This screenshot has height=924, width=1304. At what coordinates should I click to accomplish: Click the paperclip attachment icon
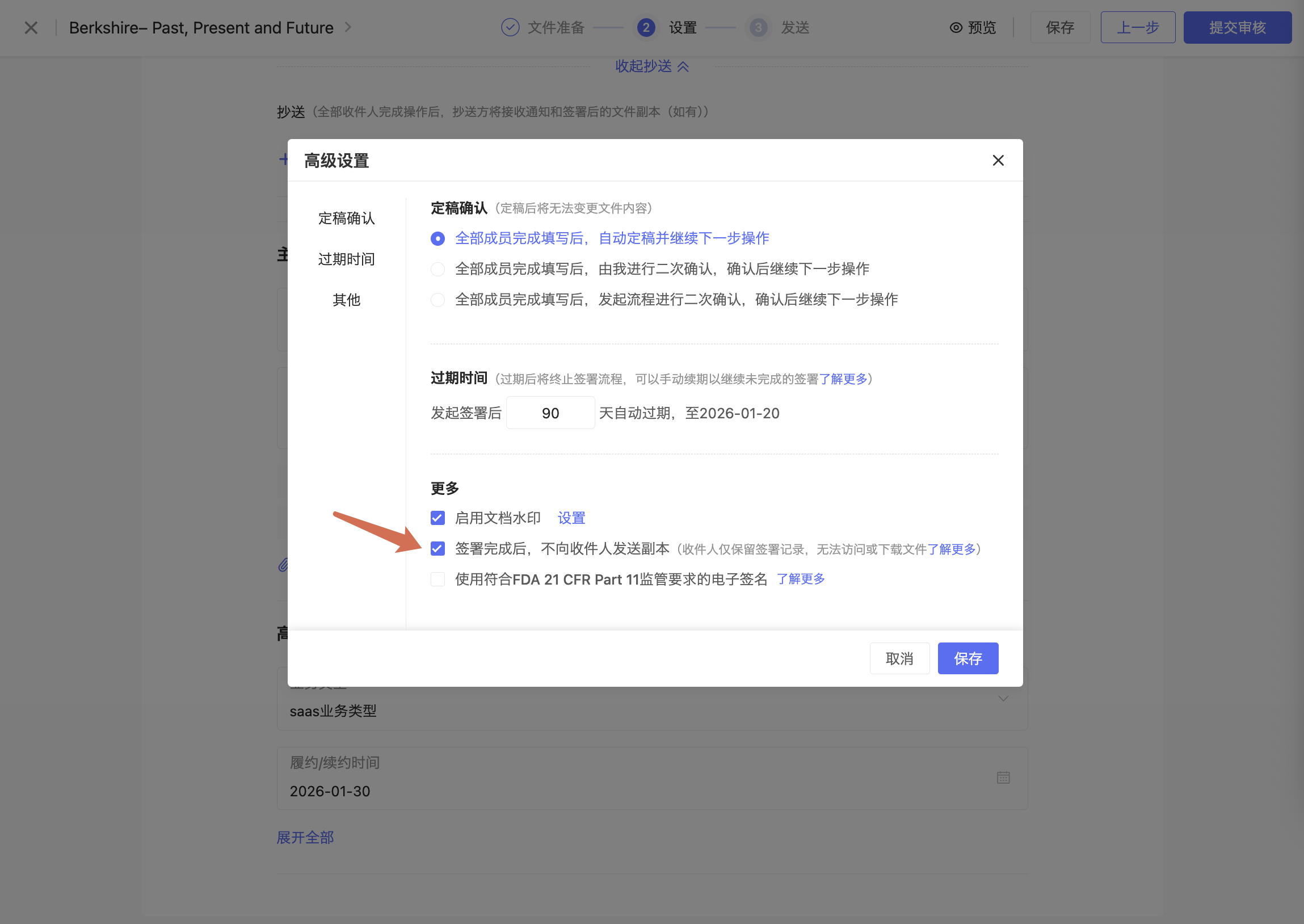point(283,564)
